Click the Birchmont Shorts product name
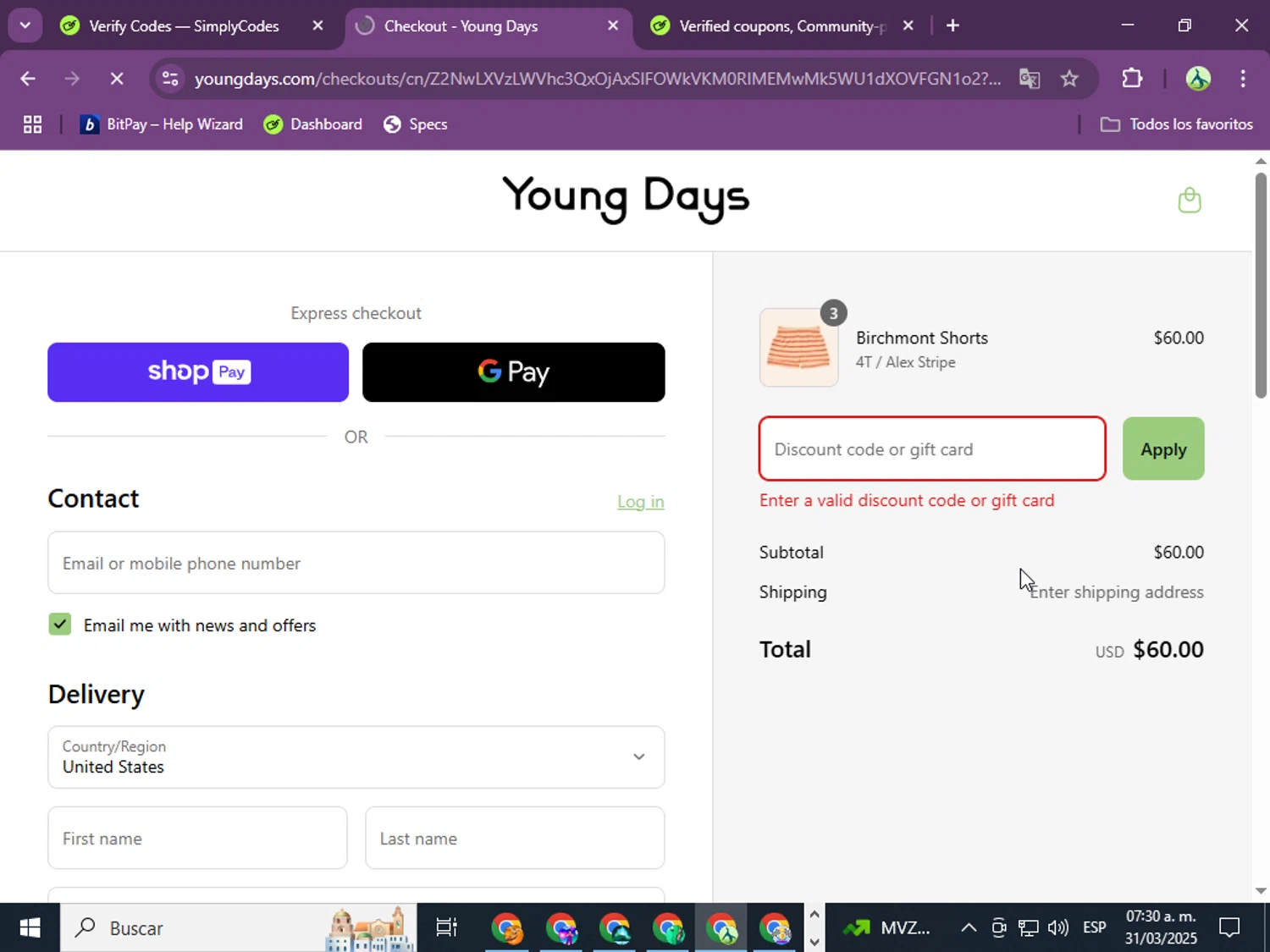1270x952 pixels. point(922,338)
